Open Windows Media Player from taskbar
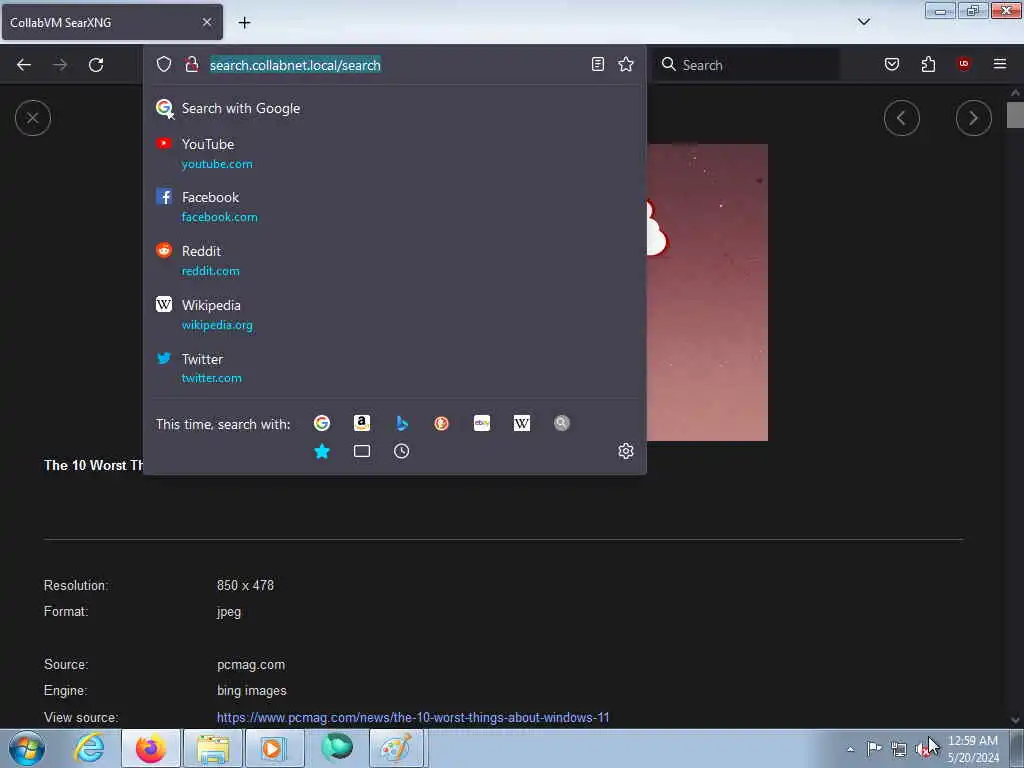Image resolution: width=1024 pixels, height=768 pixels. (x=273, y=748)
